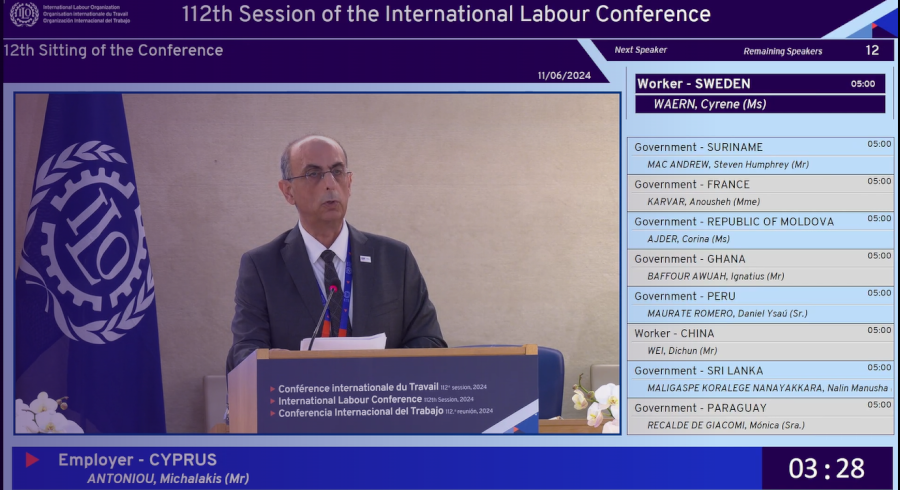Click 'AJDER, Corina (Ms)'

click(x=688, y=239)
